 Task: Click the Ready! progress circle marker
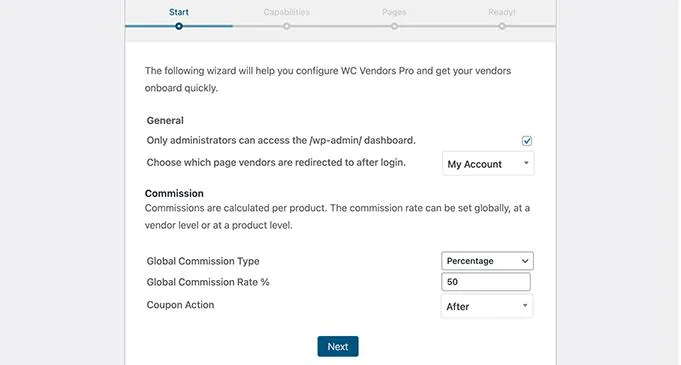click(502, 26)
